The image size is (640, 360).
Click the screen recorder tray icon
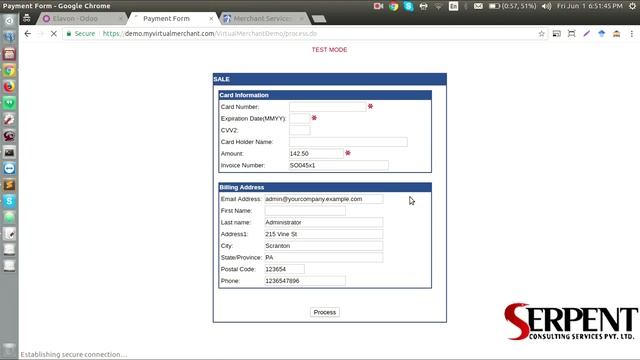[x=378, y=6]
